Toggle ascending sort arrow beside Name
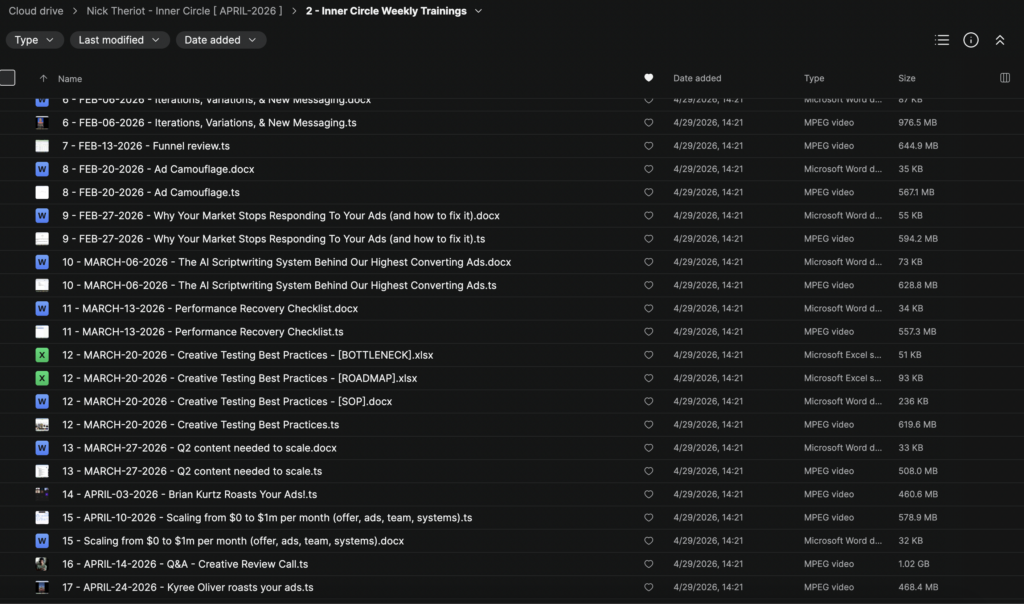 point(43,78)
